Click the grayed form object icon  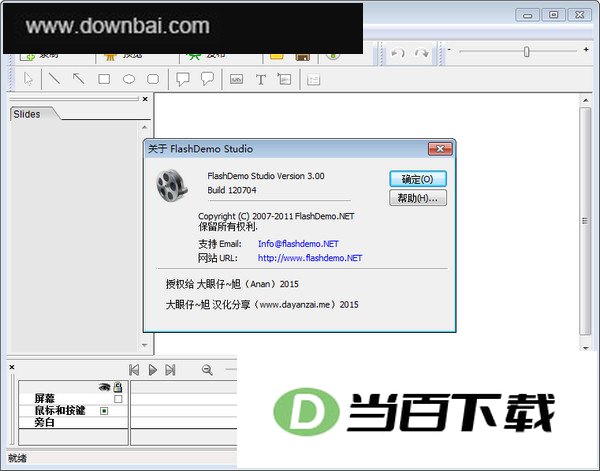pyautogui.click(x=313, y=80)
